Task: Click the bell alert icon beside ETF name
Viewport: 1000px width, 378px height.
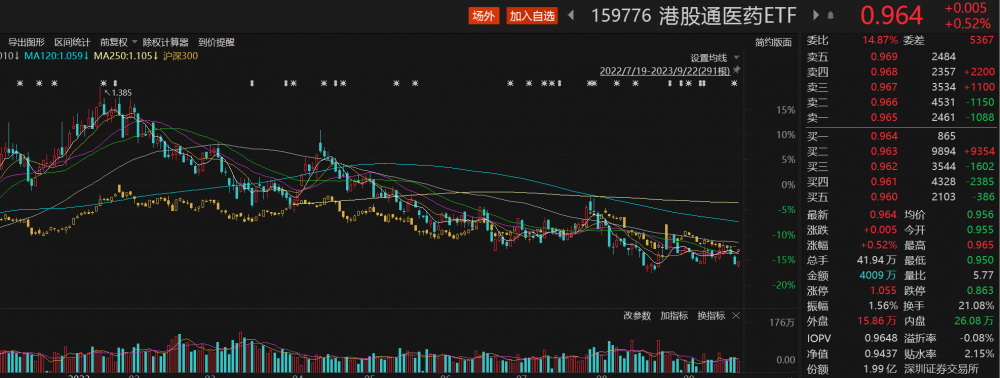Action: pos(830,15)
